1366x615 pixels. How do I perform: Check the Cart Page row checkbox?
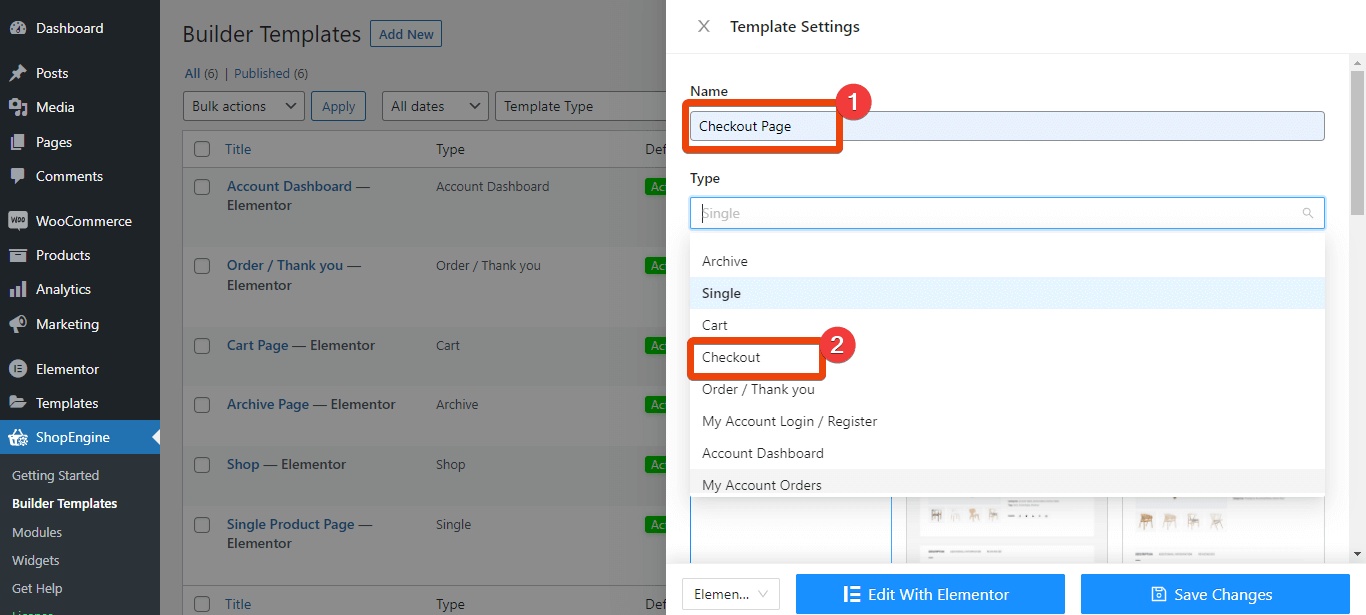coord(201,345)
